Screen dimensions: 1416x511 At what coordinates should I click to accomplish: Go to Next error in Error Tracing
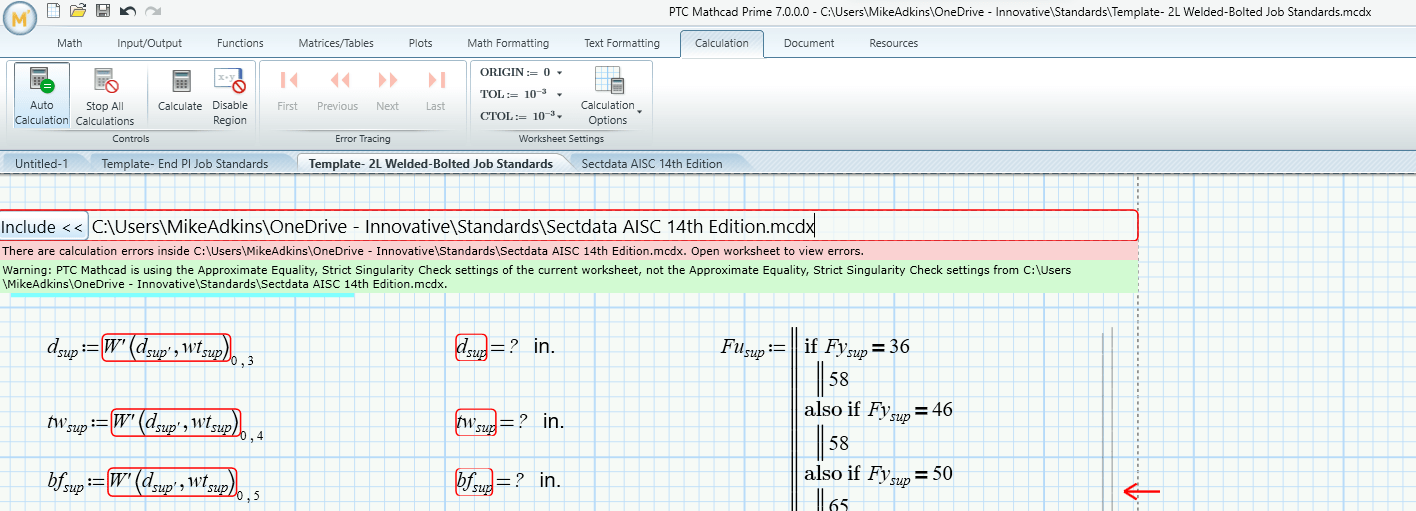click(x=388, y=90)
